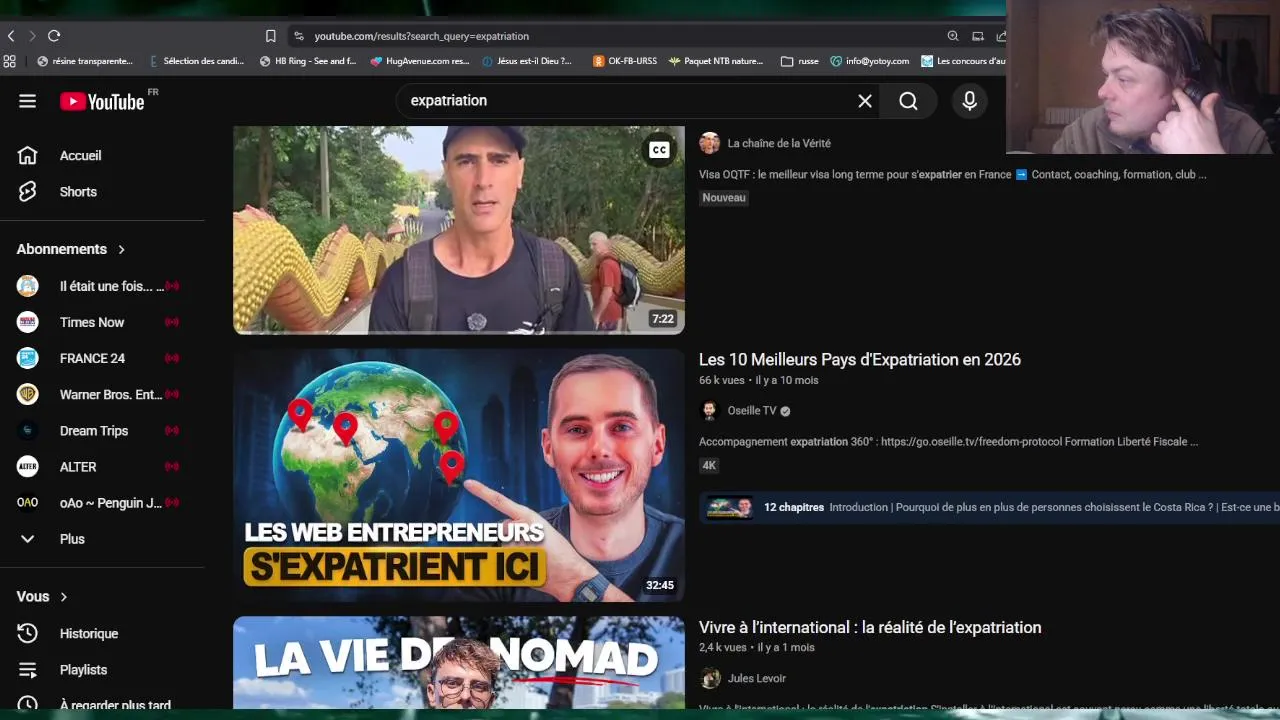Clear the search text with the X
The width and height of the screenshot is (1280, 720).
[865, 101]
